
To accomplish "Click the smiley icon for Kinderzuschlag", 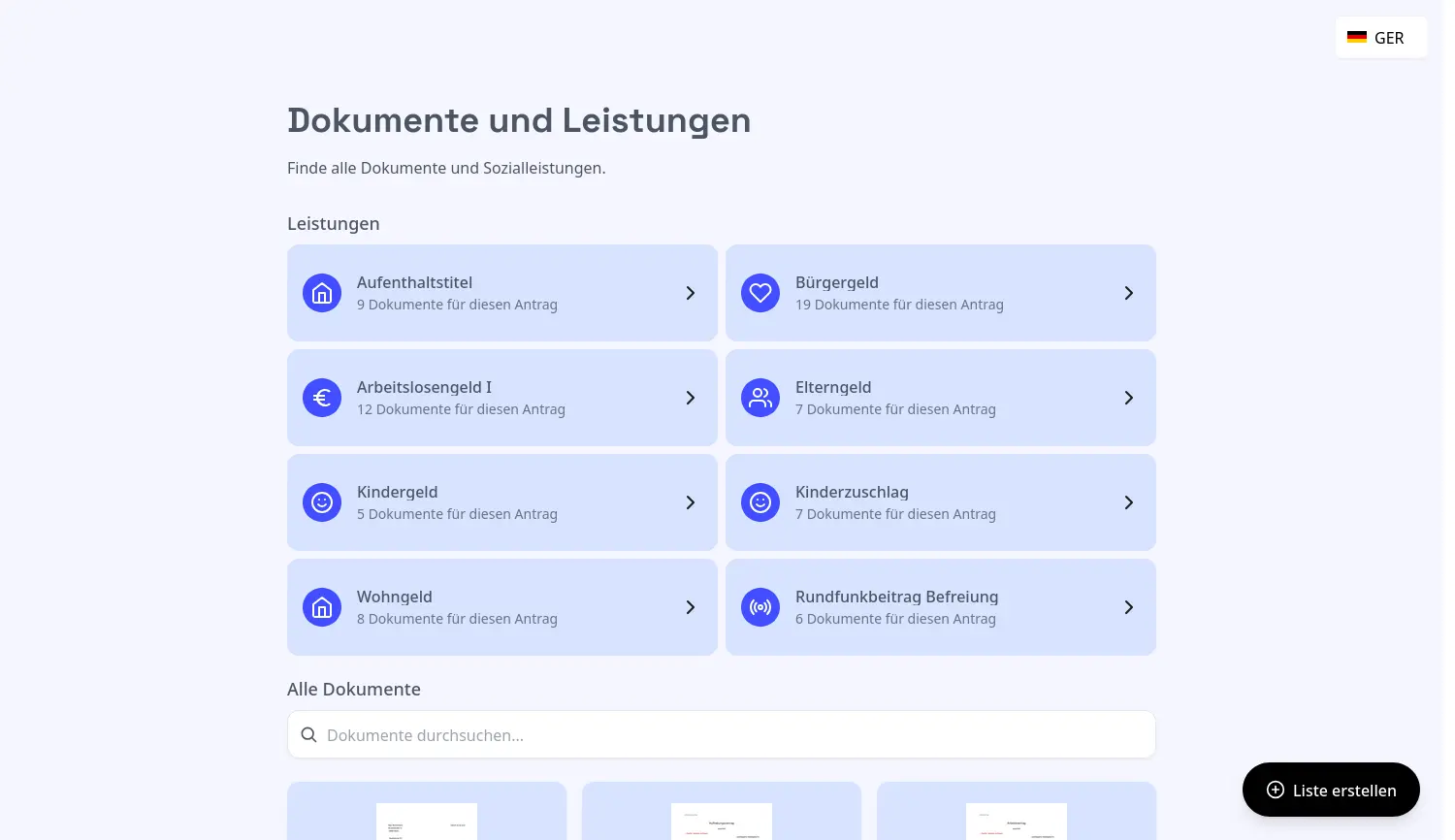I will pos(760,502).
